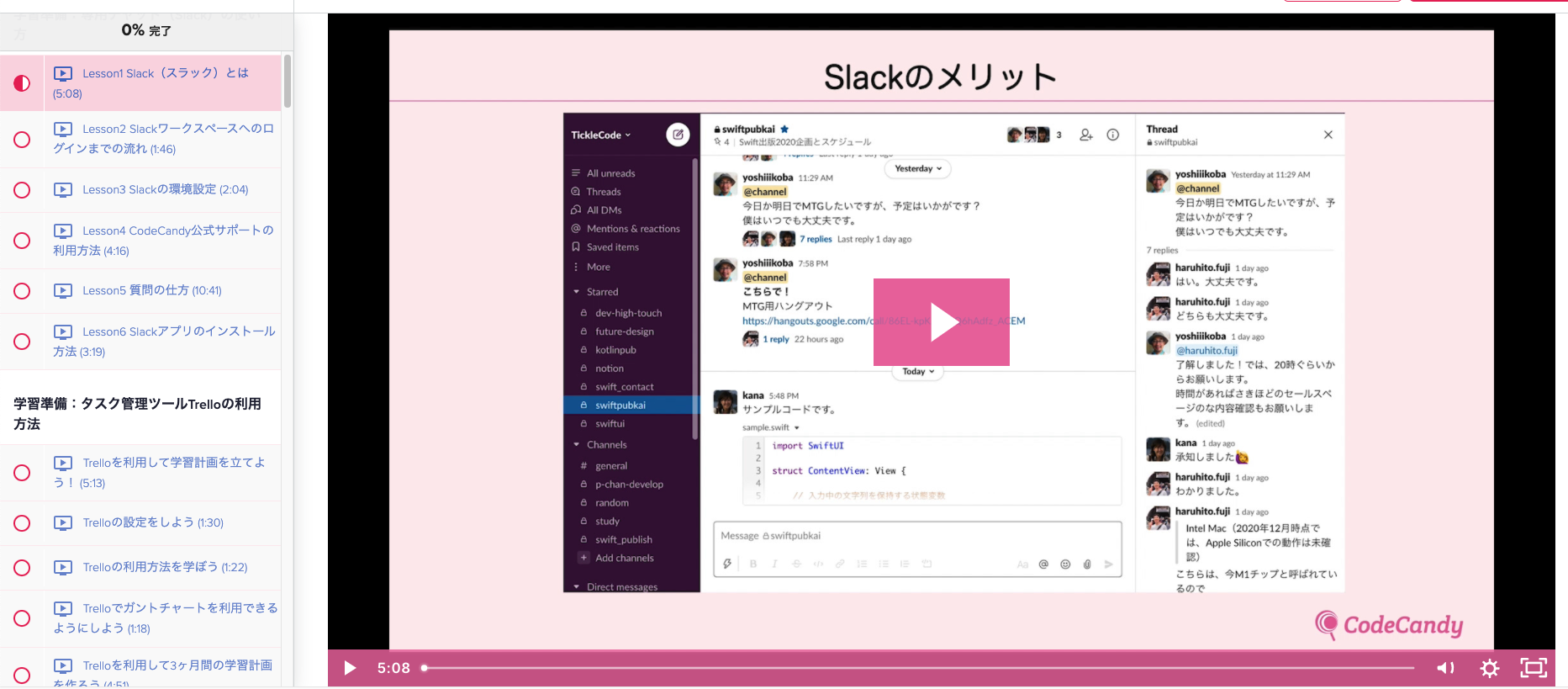Open Lesson3 Slackの環境設定 lesson
The height and width of the screenshot is (689, 1568).
click(151, 189)
